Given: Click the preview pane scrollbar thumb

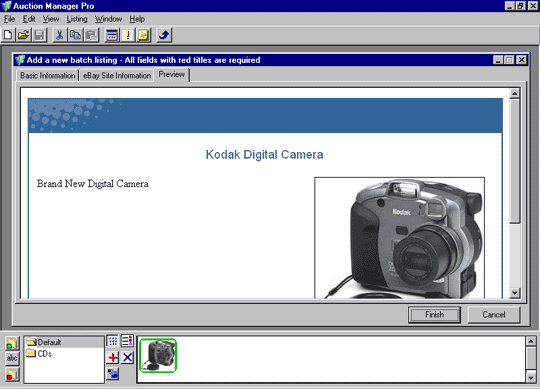Looking at the screenshot, I should pyautogui.click(x=515, y=161).
